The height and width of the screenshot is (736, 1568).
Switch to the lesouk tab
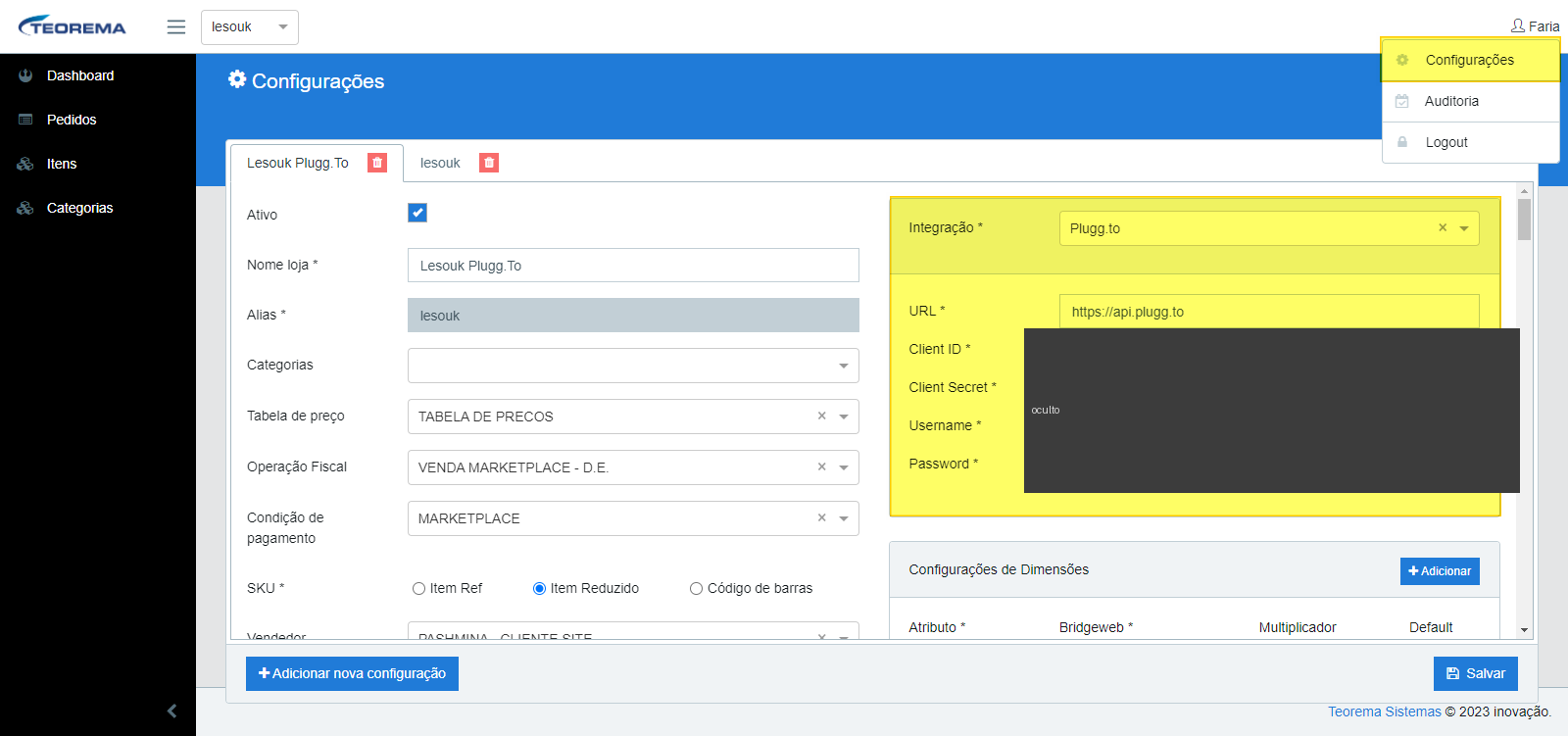click(440, 163)
